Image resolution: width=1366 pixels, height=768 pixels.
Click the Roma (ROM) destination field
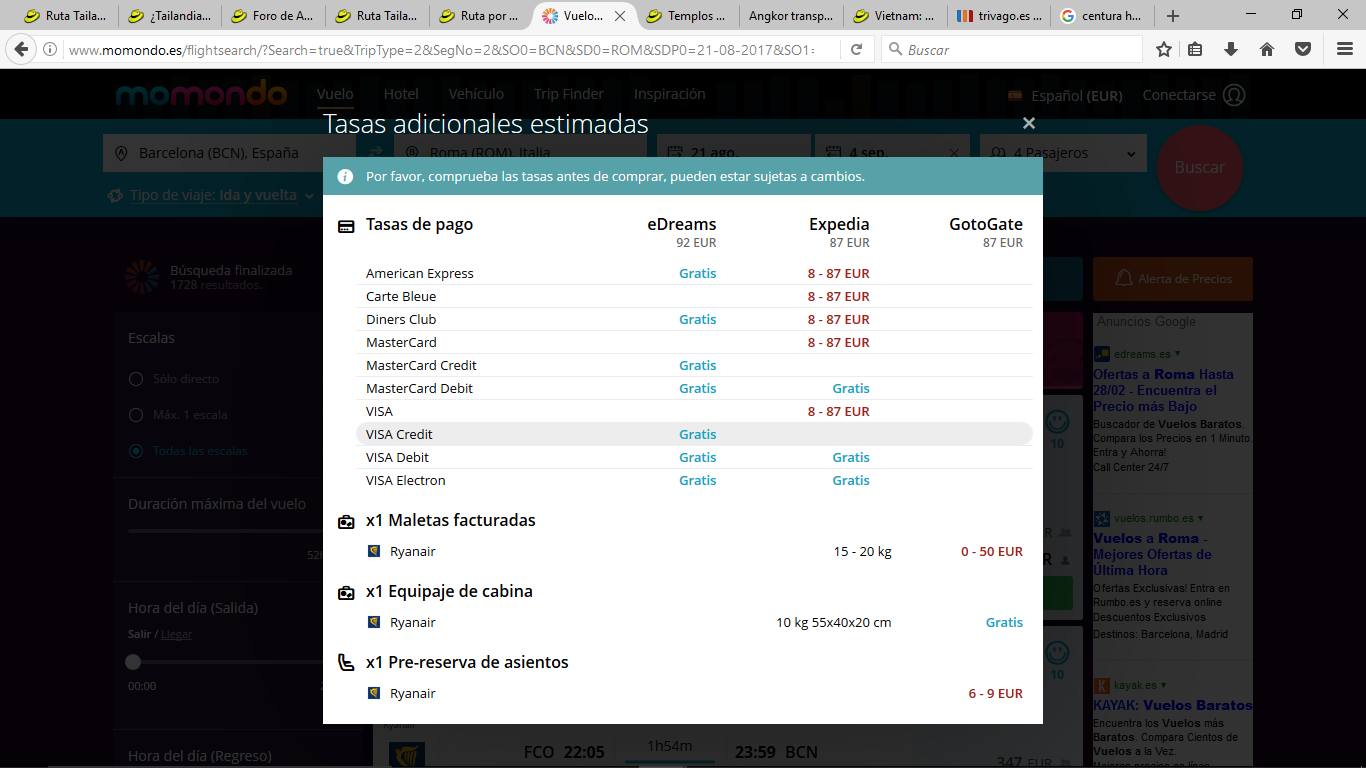[520, 153]
